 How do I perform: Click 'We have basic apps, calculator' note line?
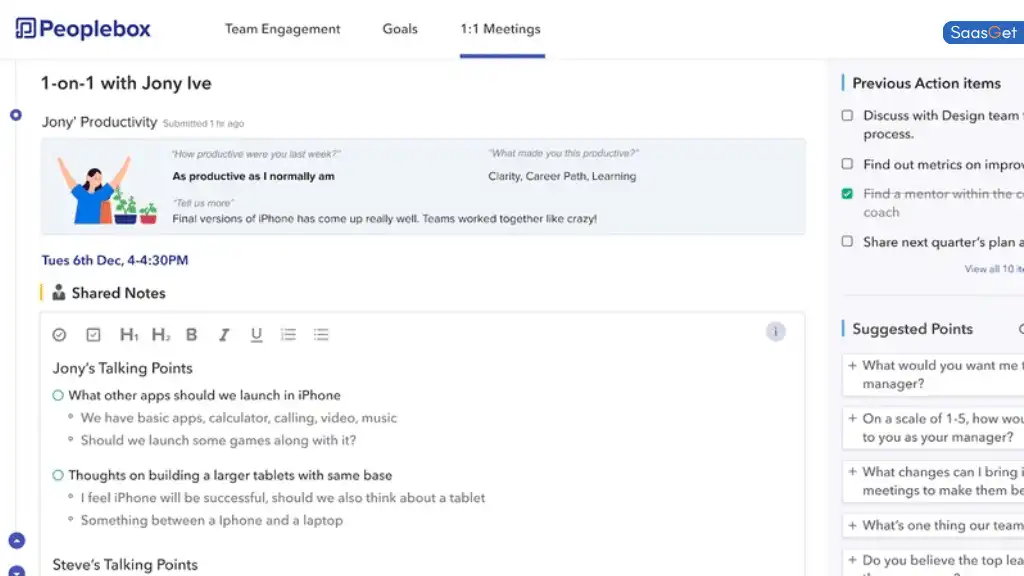click(x=238, y=418)
